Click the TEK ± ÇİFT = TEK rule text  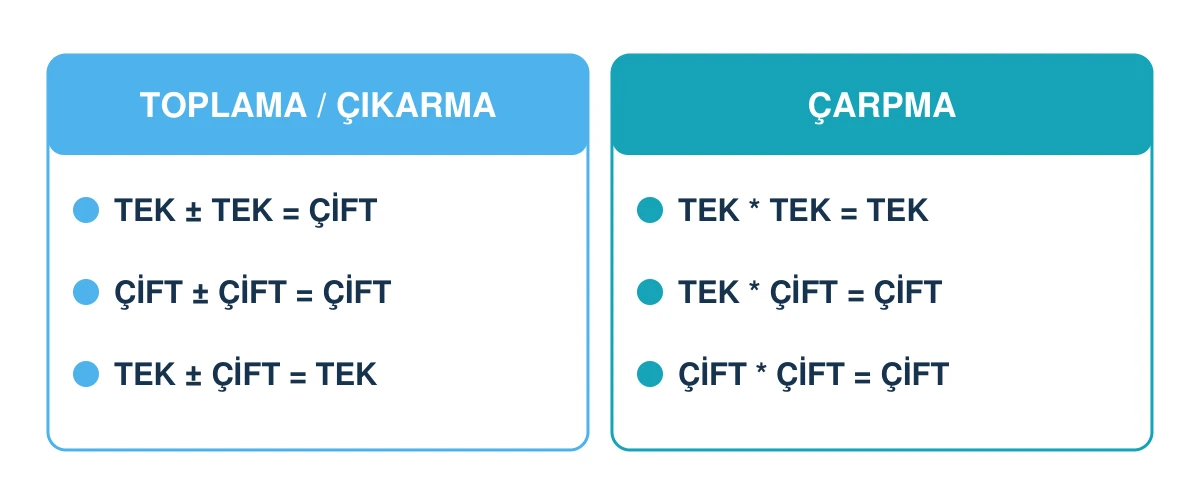pos(246,374)
